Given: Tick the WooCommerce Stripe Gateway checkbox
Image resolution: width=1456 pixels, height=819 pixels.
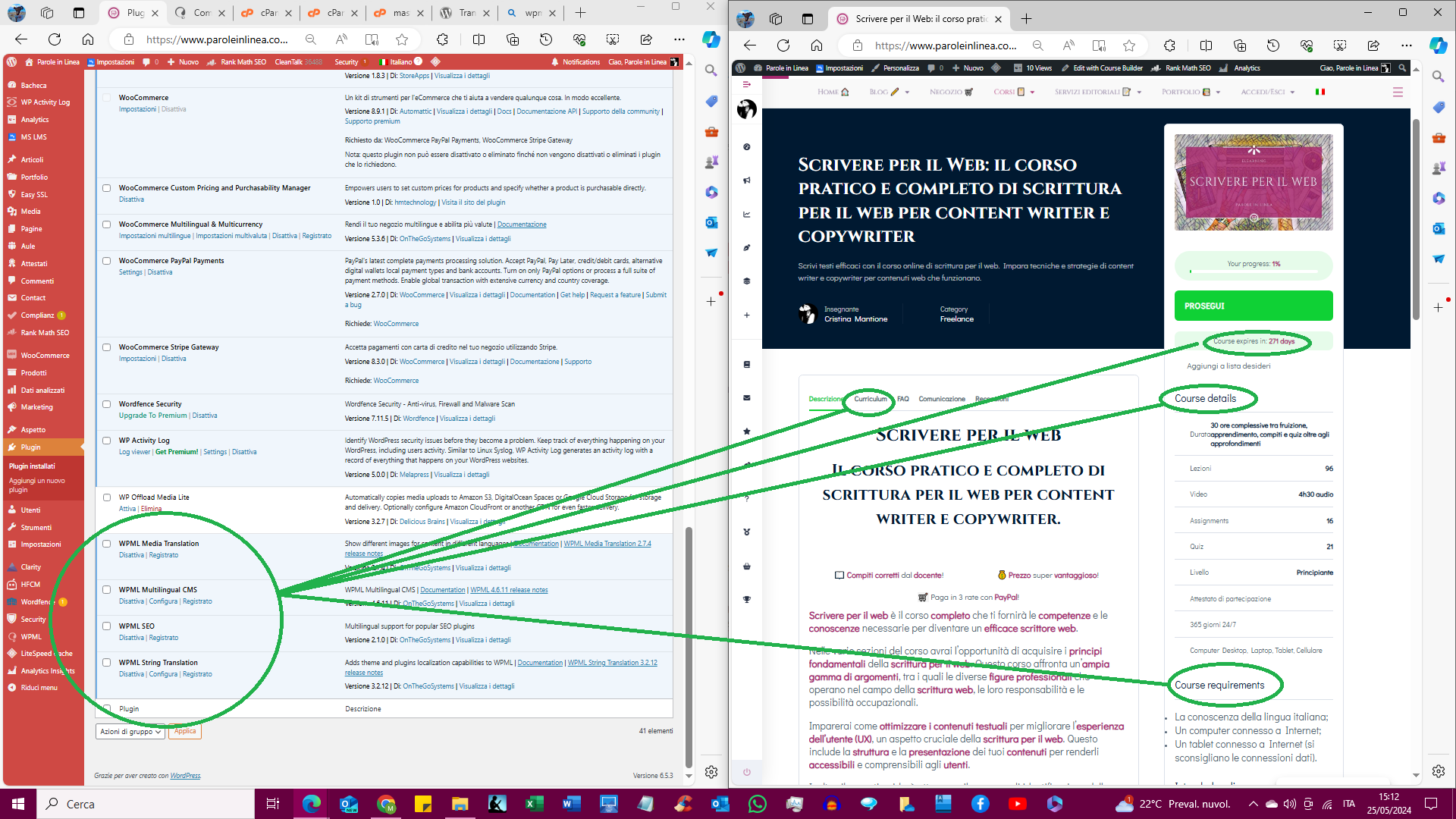Looking at the screenshot, I should click(x=107, y=347).
